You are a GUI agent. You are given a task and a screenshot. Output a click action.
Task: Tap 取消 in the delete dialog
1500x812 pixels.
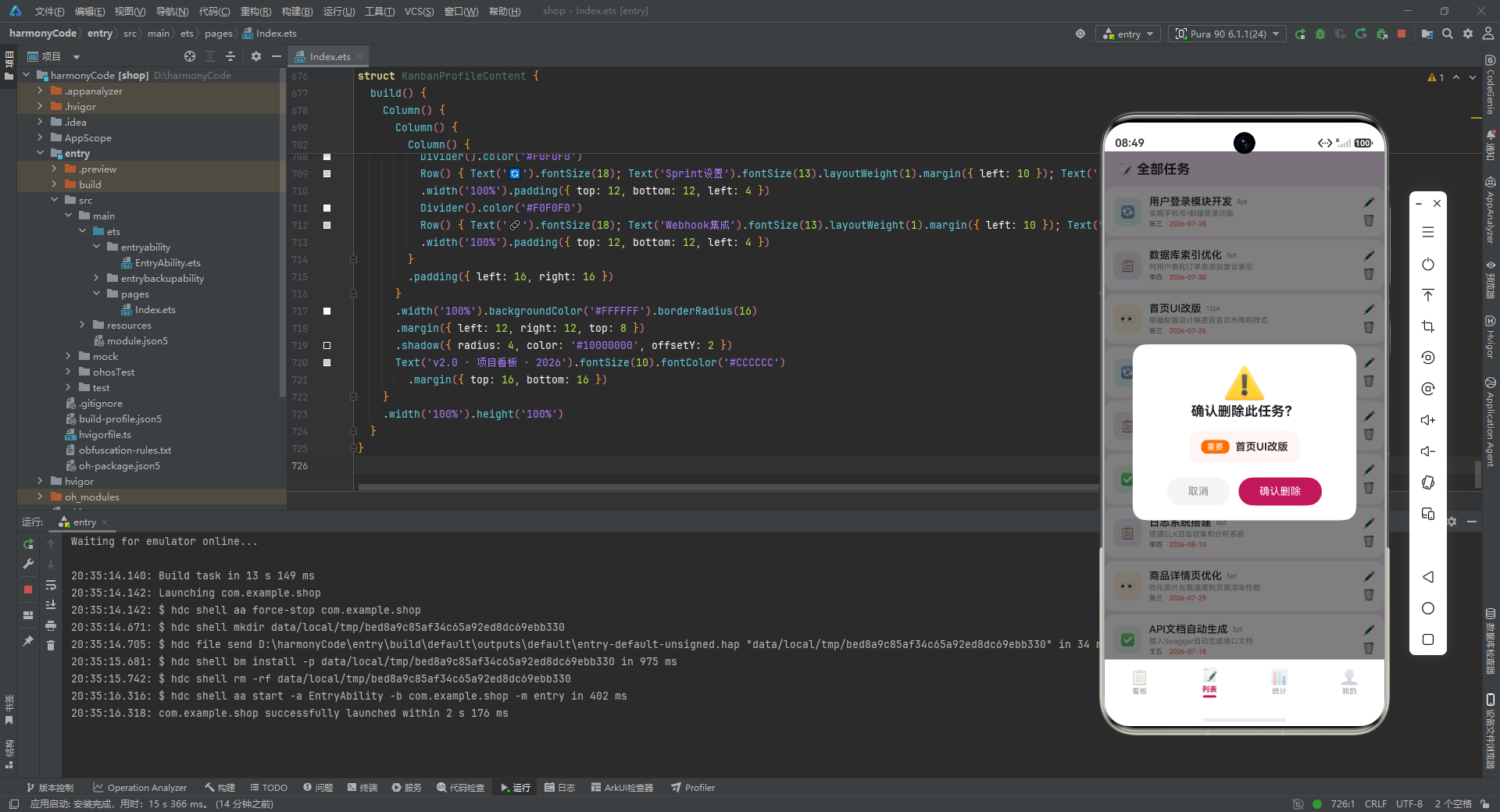click(x=1198, y=491)
